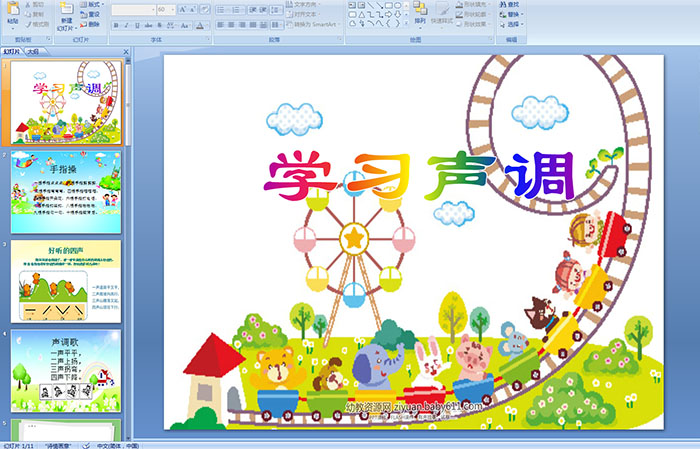Viewport: 700px width, 449px height.
Task: Decrease font size with small A button
Action: (x=193, y=9)
